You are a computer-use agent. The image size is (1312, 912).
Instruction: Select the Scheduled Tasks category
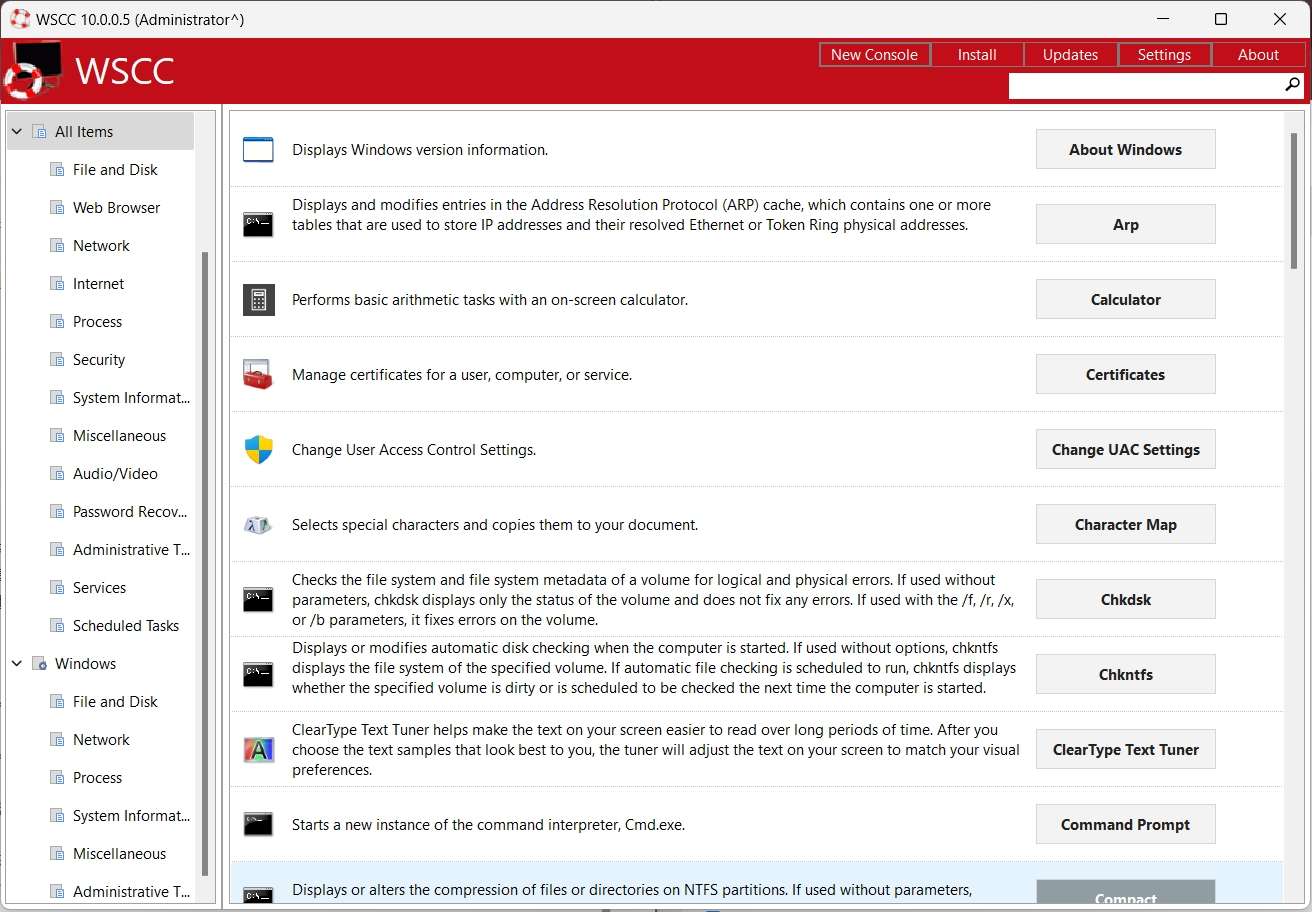pyautogui.click(x=126, y=626)
